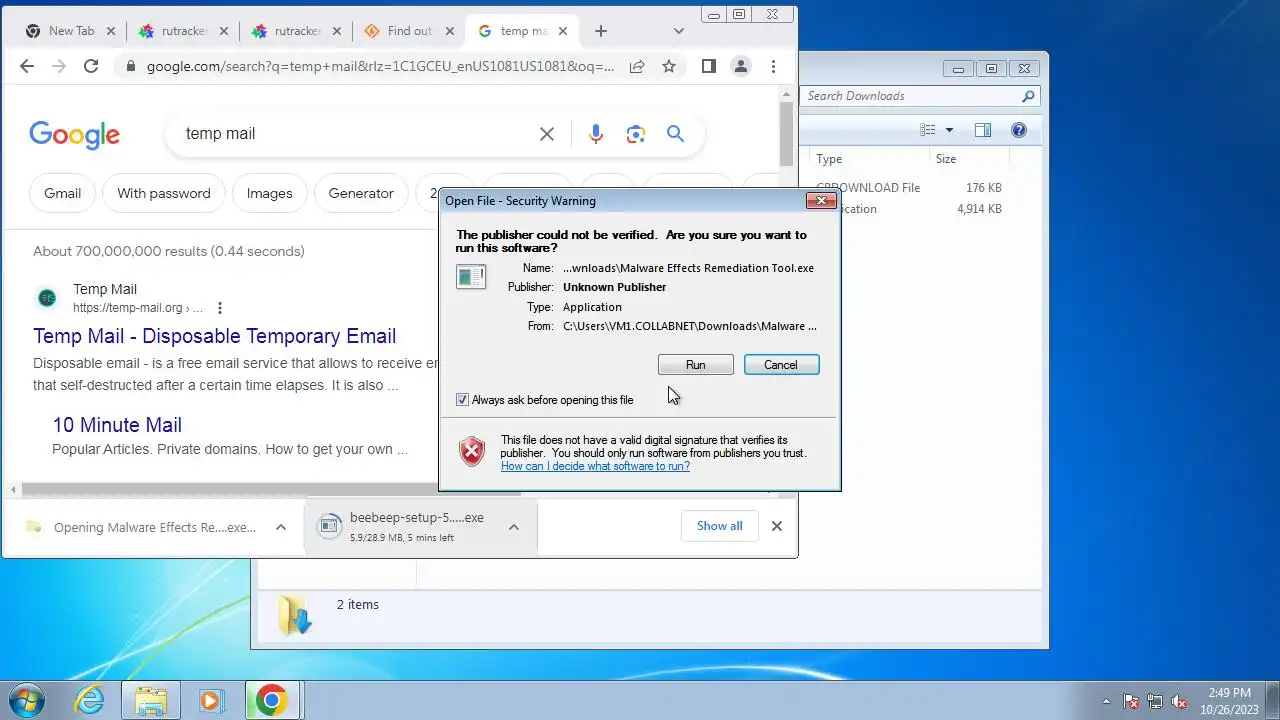The height and width of the screenshot is (720, 1280).
Task: Click the Action Center flag tray icon
Action: point(1131,701)
